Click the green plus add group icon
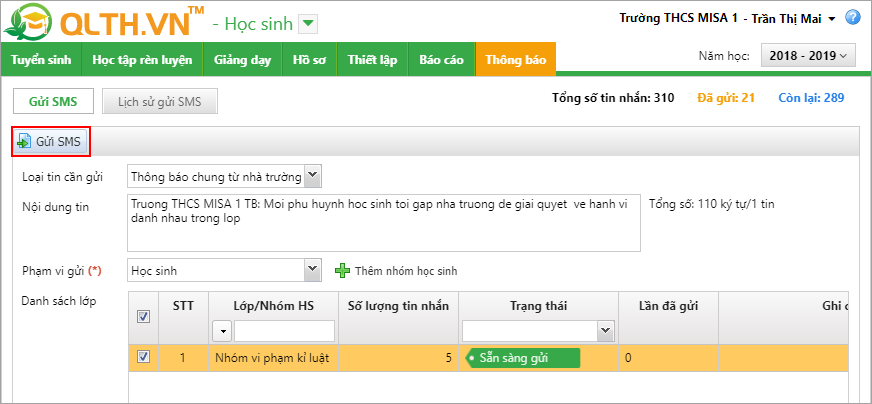This screenshot has height=404, width=872. (x=342, y=270)
